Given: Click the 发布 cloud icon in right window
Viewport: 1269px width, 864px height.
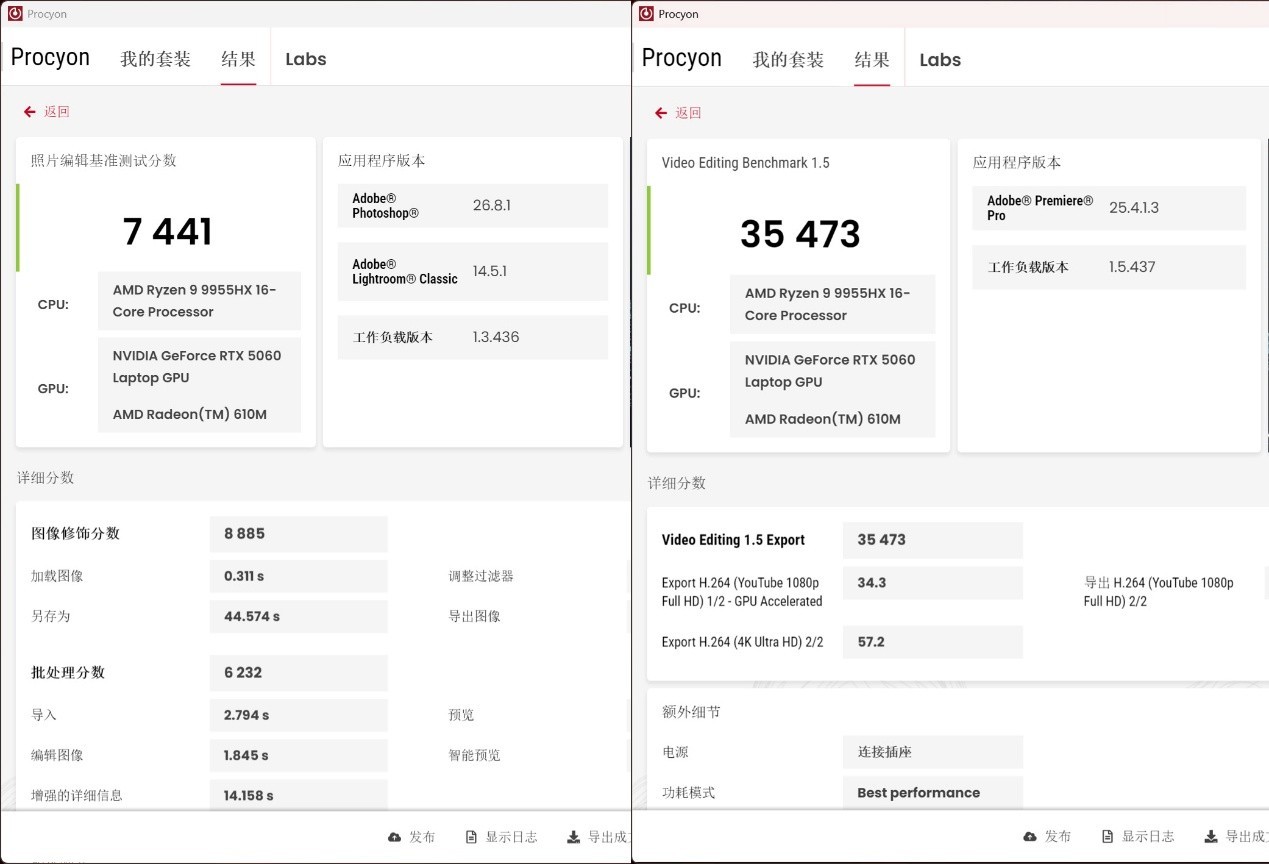Looking at the screenshot, I should point(1030,836).
